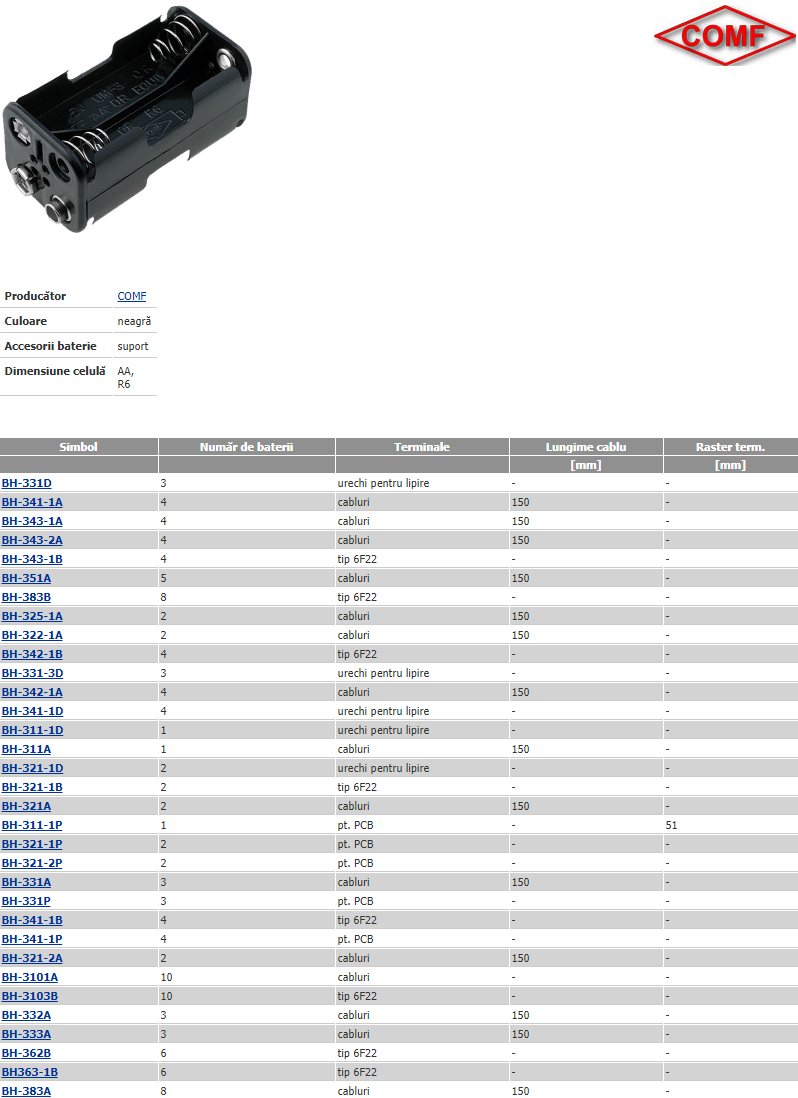Open product BH-341-1P
The height and width of the screenshot is (1098, 798).
(32, 939)
